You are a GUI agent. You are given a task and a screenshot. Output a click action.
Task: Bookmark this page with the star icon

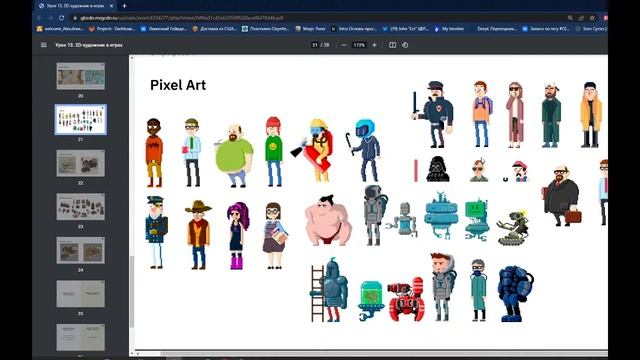coord(592,18)
